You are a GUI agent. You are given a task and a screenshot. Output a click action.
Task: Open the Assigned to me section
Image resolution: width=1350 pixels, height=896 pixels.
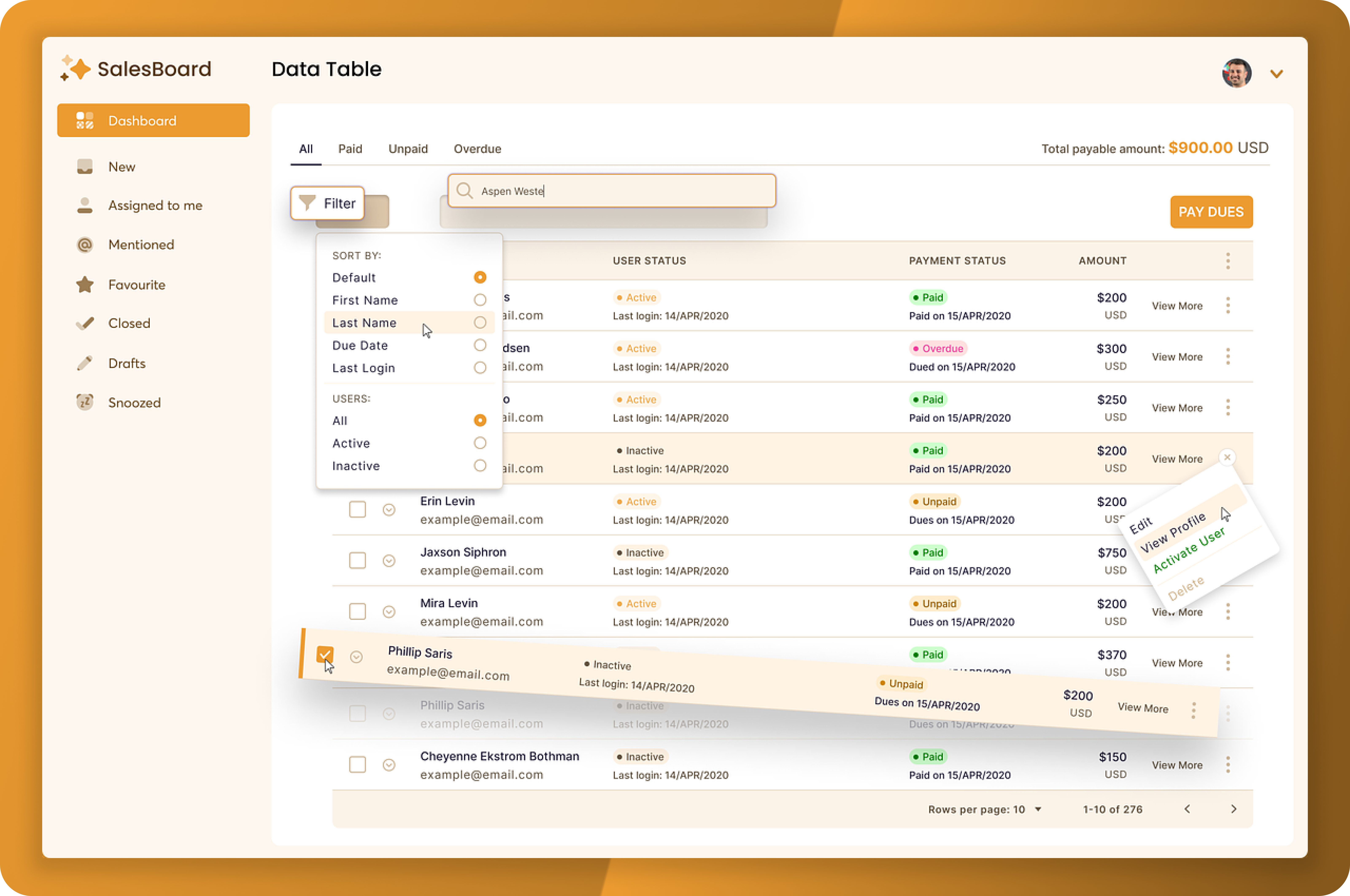click(85, 205)
